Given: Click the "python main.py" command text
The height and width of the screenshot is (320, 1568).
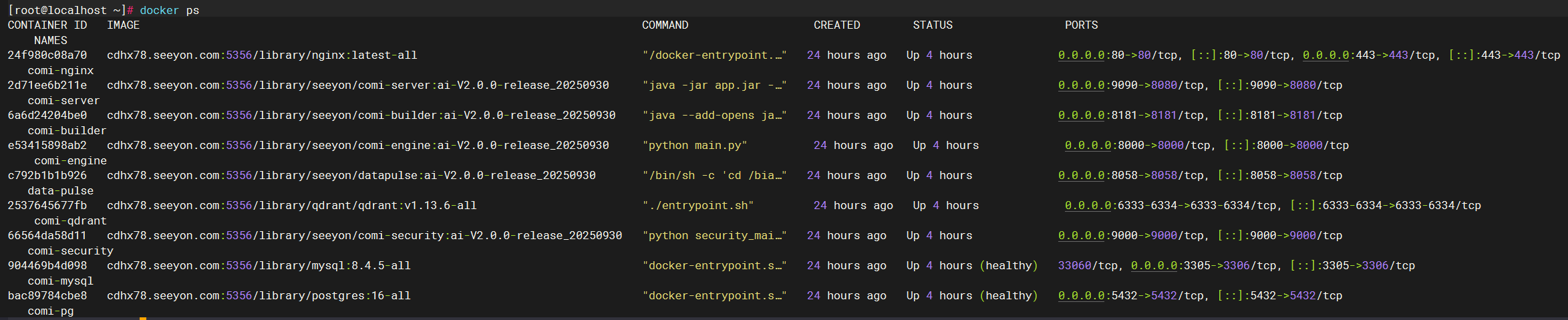Looking at the screenshot, I should [x=695, y=146].
